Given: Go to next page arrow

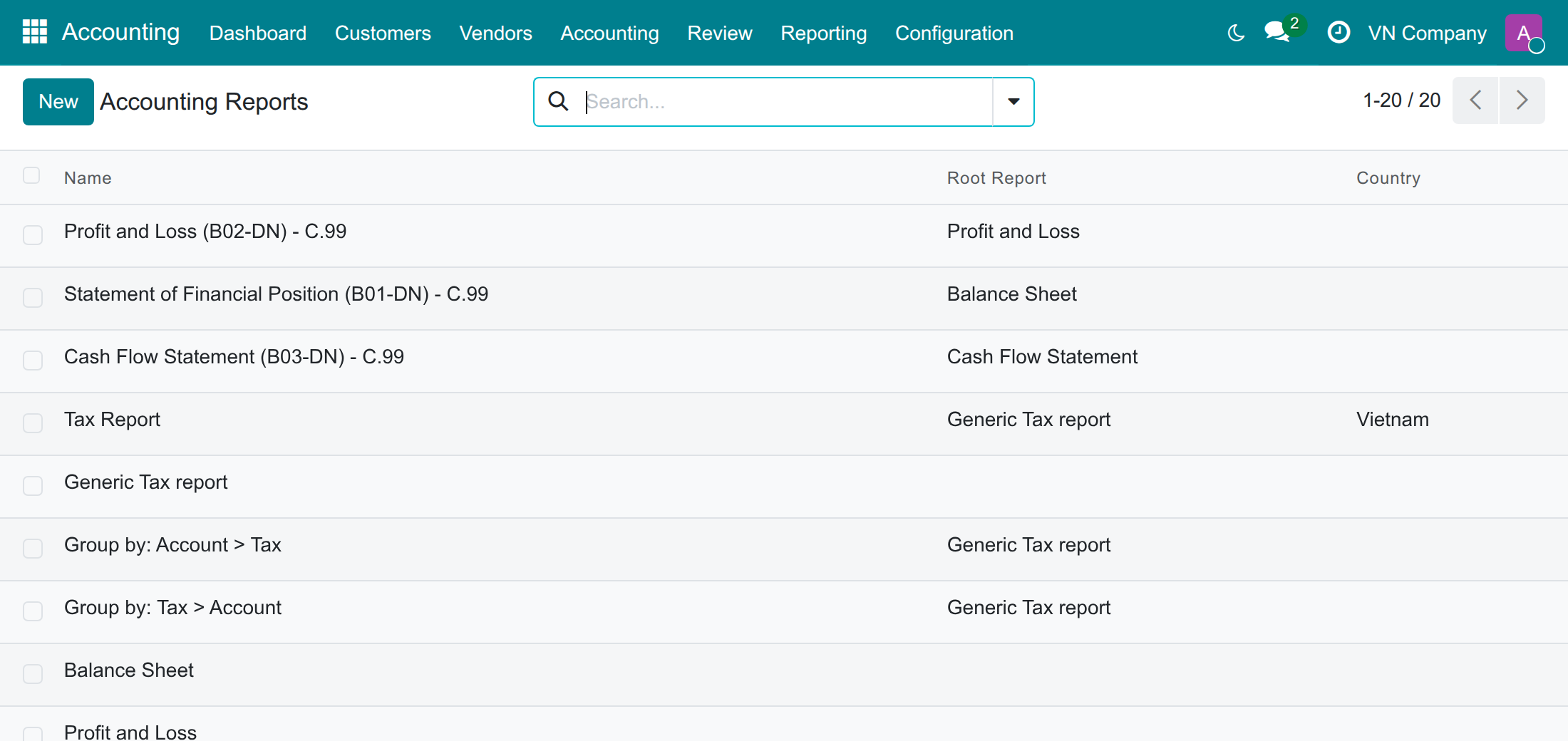Looking at the screenshot, I should [1522, 100].
